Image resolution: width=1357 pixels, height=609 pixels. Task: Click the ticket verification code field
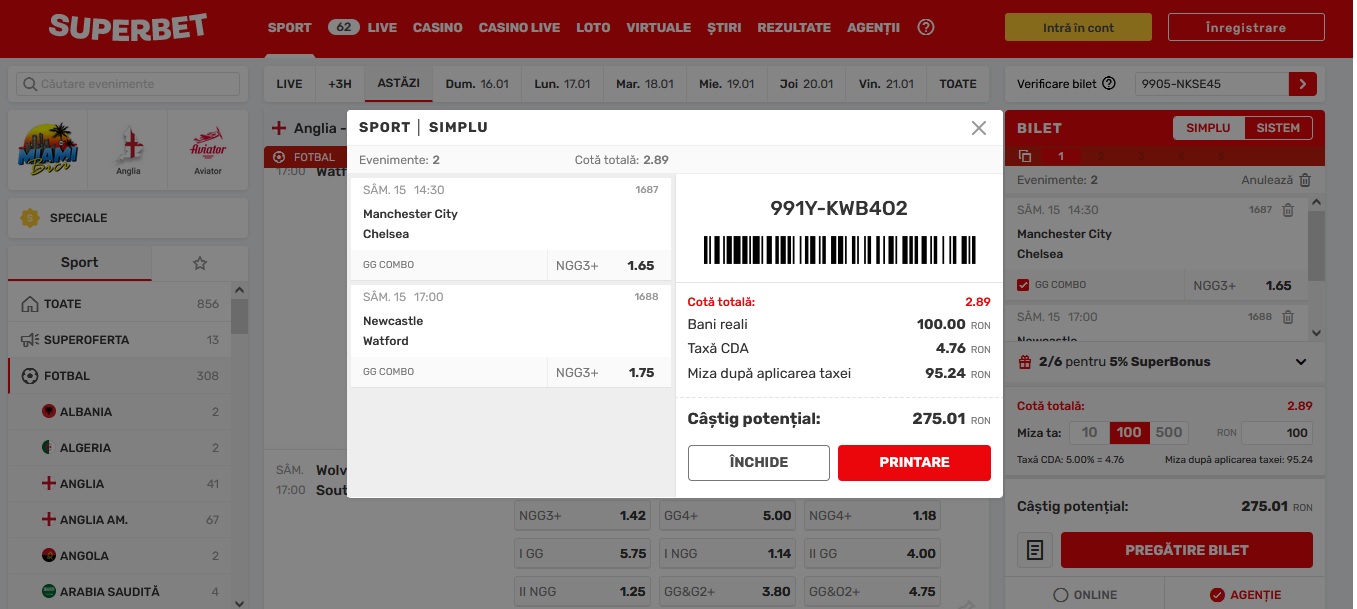(1212, 84)
